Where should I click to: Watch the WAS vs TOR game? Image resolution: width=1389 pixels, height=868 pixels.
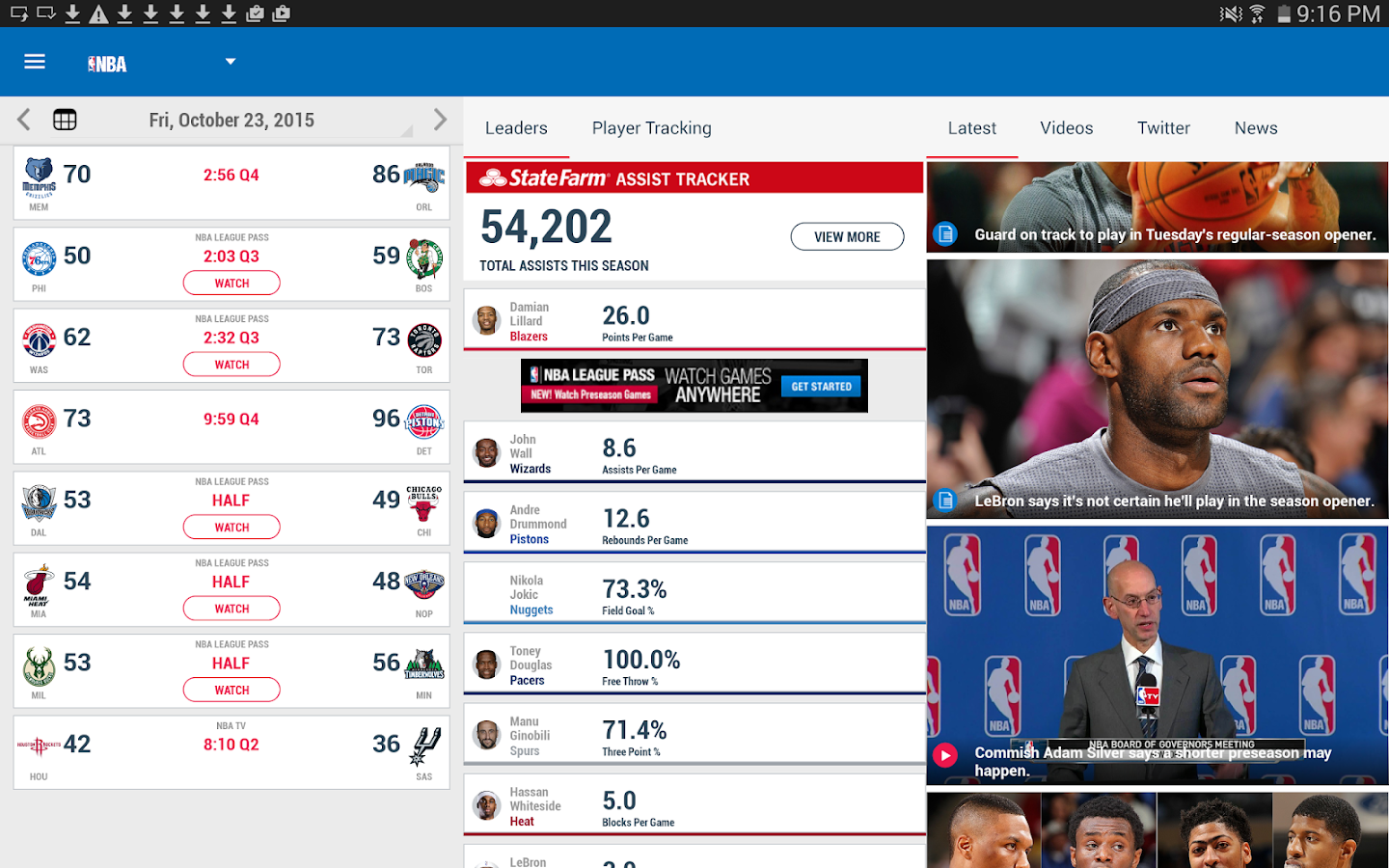231,365
